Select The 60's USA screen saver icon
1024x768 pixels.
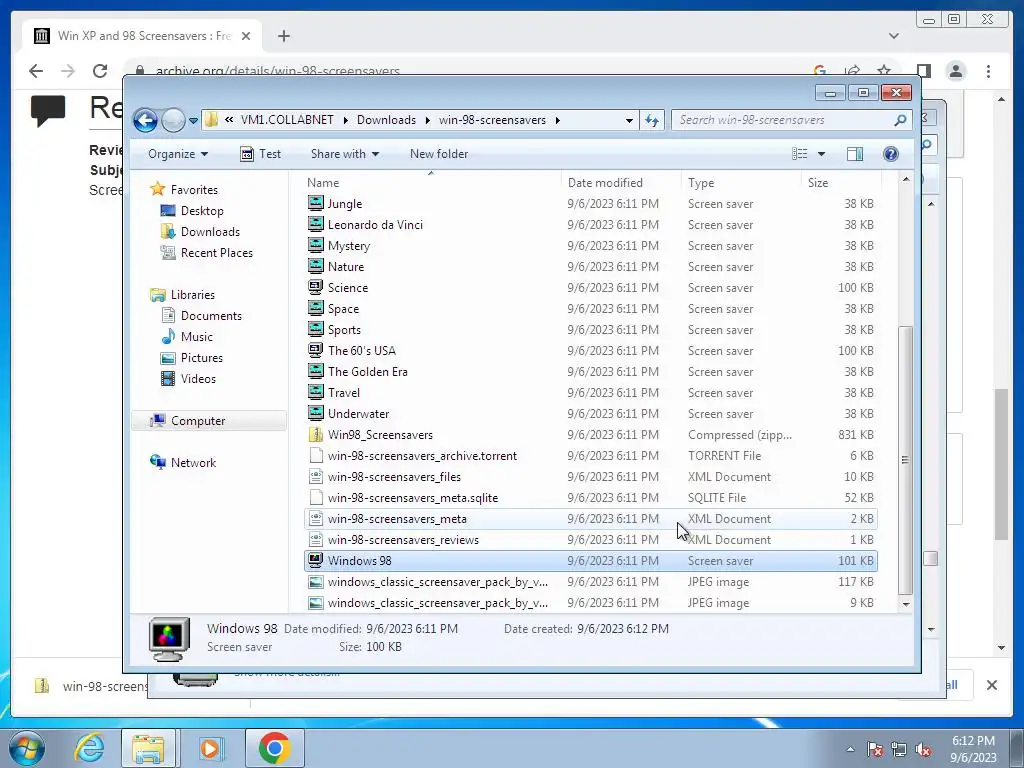(315, 351)
